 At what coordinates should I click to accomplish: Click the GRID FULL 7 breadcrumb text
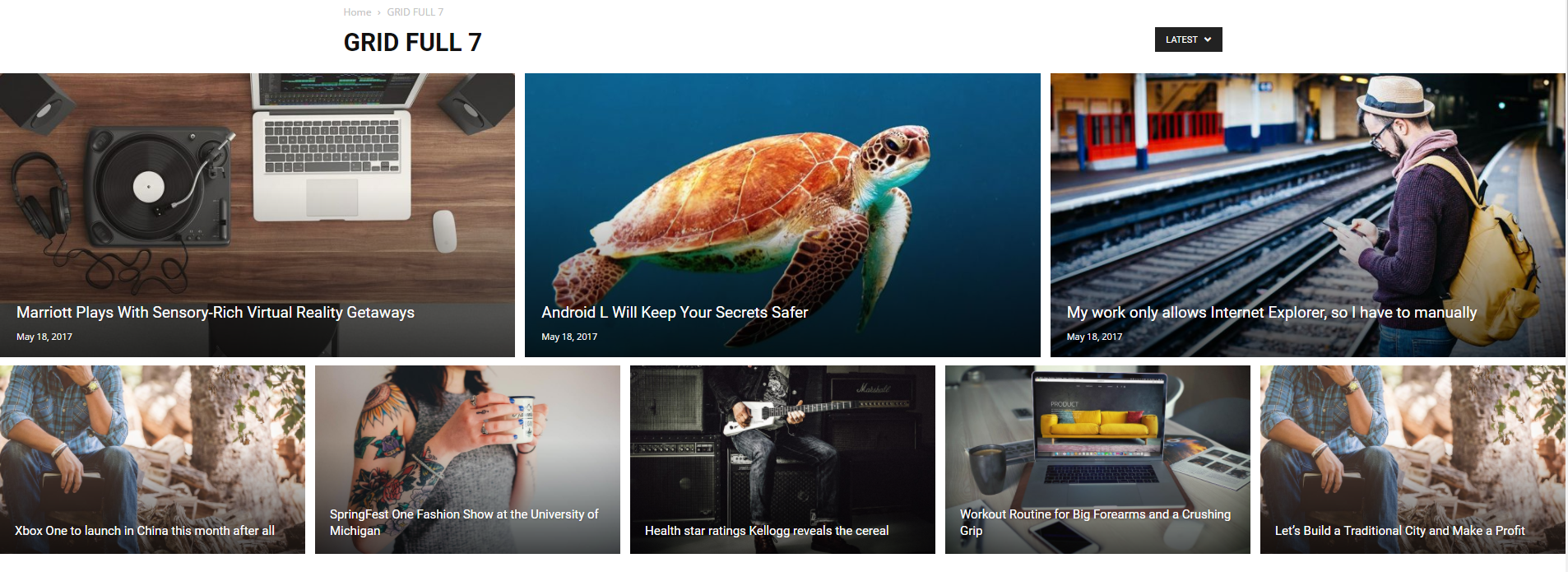pos(415,12)
